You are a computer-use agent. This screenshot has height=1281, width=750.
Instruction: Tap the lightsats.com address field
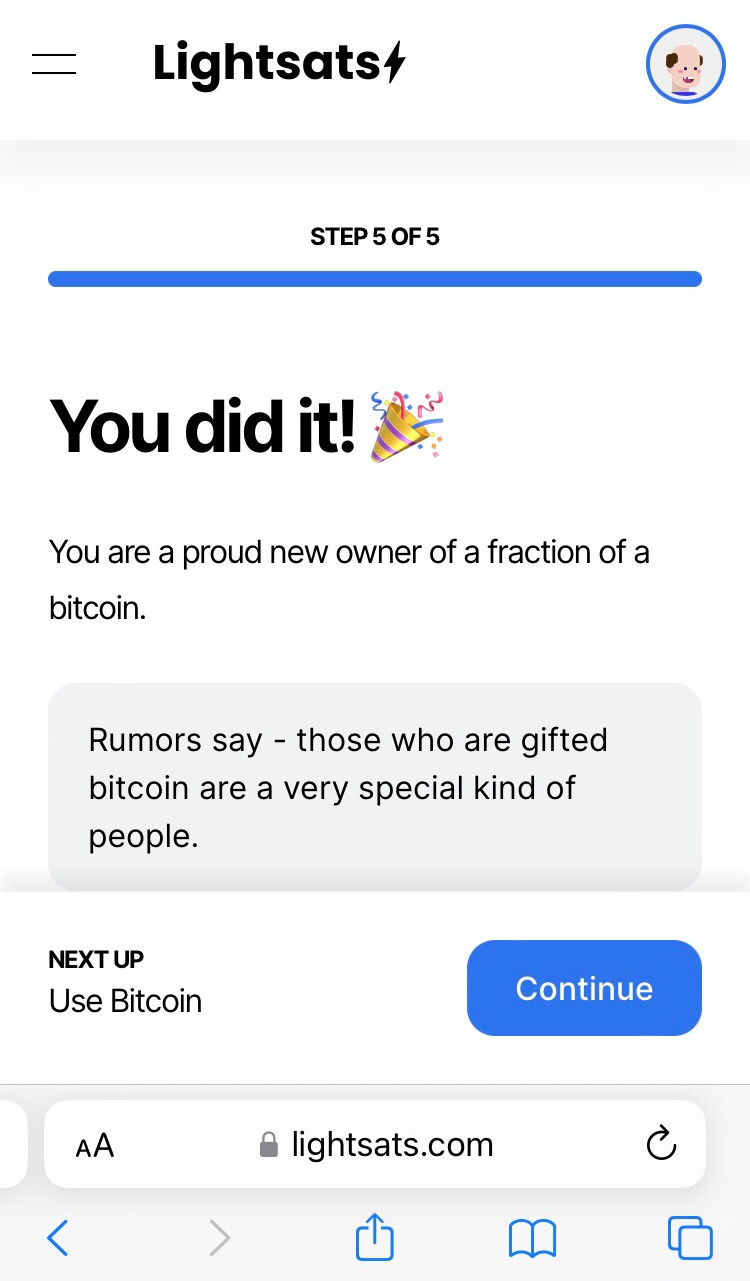392,1145
